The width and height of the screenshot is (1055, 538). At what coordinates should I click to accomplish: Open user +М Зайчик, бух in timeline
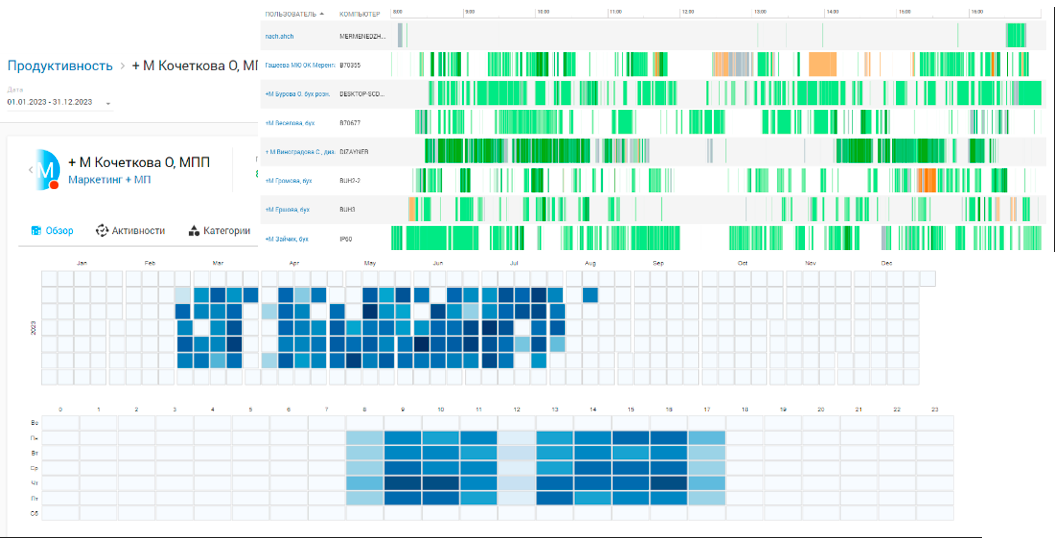tap(287, 239)
